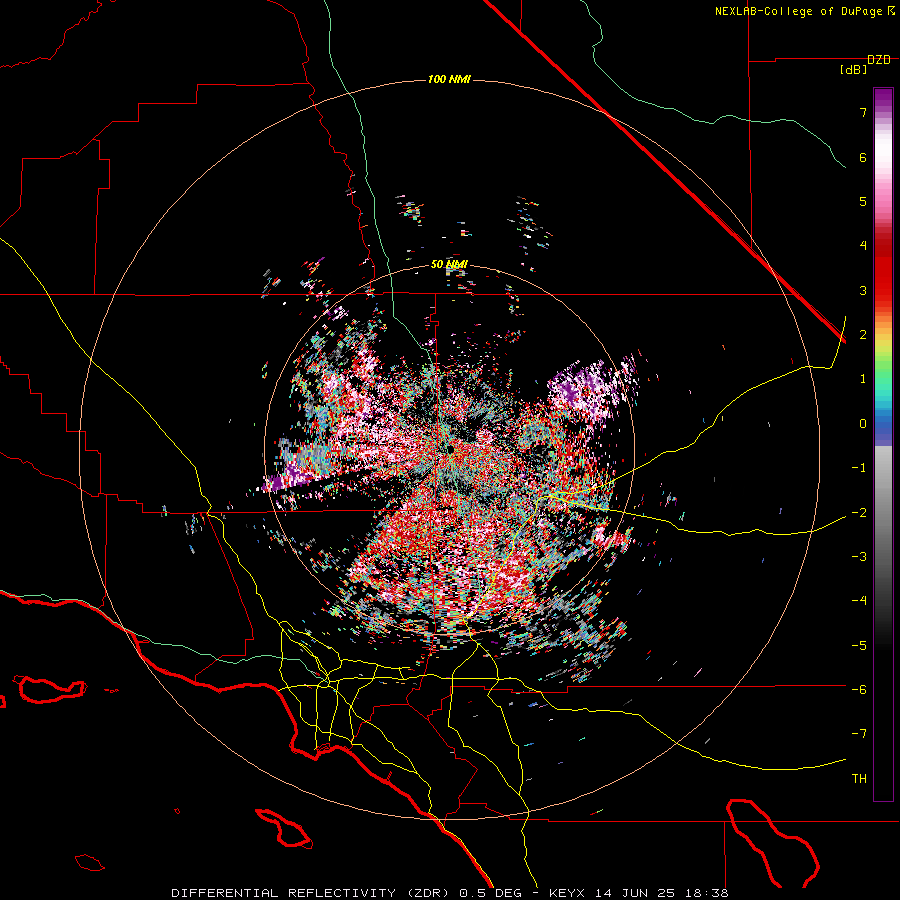Click the [dB] unit label

pos(853,70)
